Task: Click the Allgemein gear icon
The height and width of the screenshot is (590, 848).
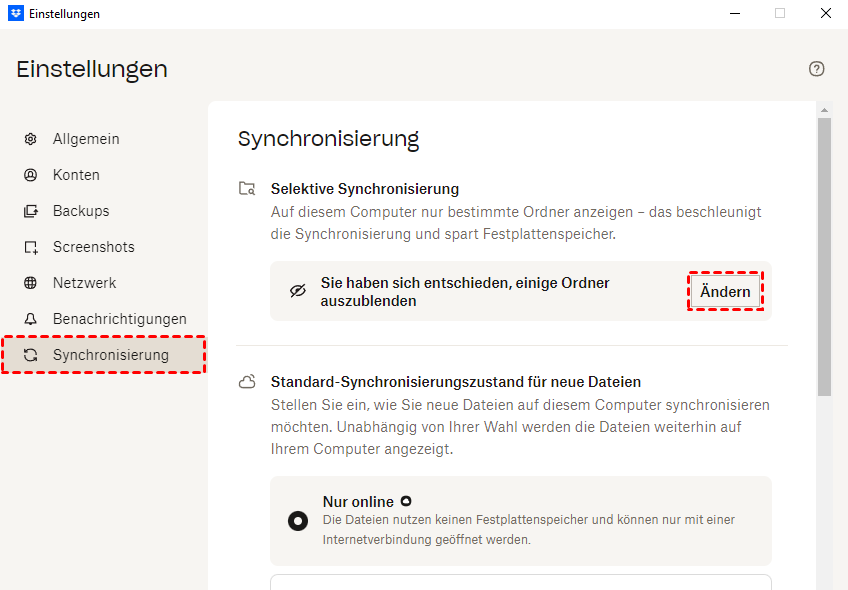Action: click(31, 139)
